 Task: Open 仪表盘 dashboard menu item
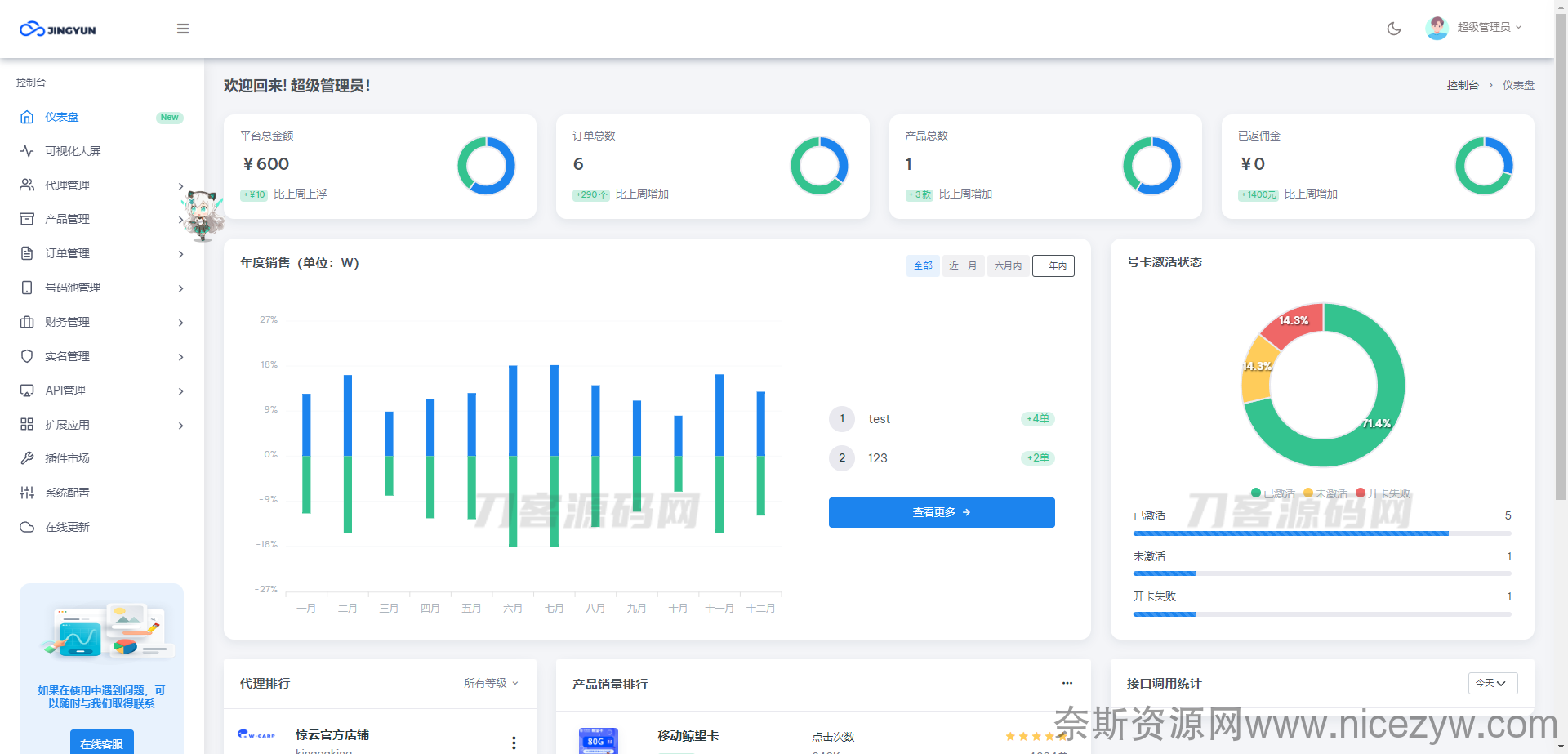click(62, 117)
